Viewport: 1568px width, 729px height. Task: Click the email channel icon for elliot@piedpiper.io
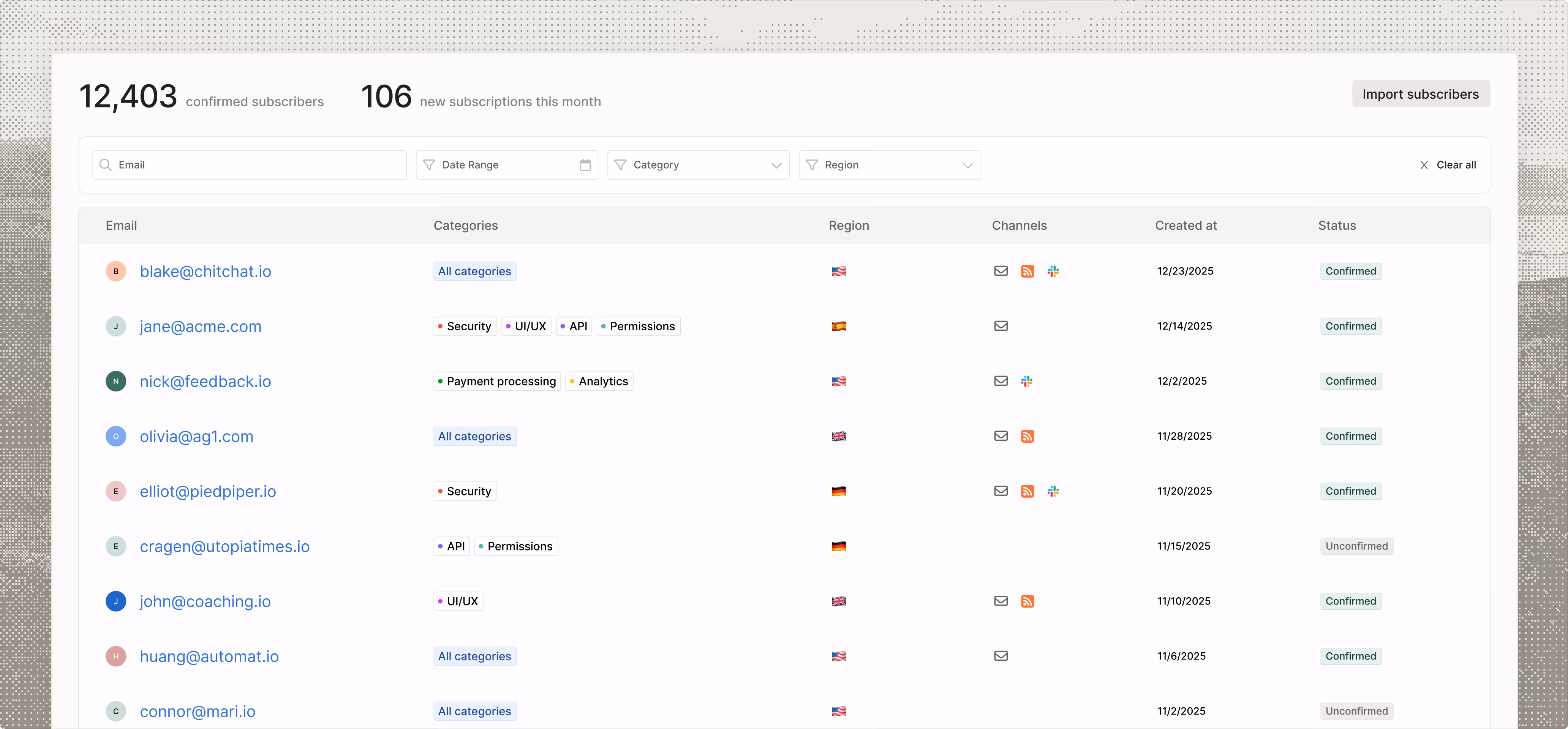point(1001,491)
